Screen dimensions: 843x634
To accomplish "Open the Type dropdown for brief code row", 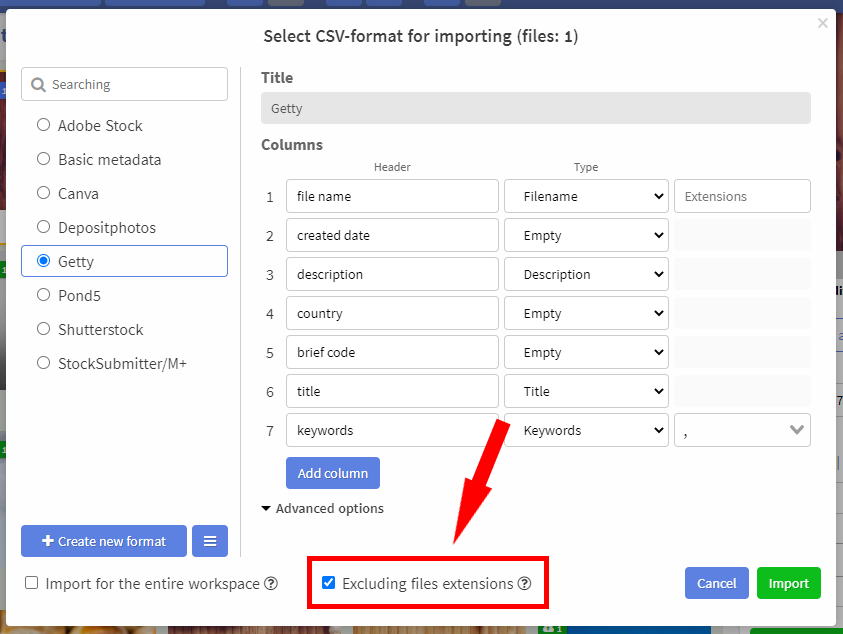I will [586, 352].
